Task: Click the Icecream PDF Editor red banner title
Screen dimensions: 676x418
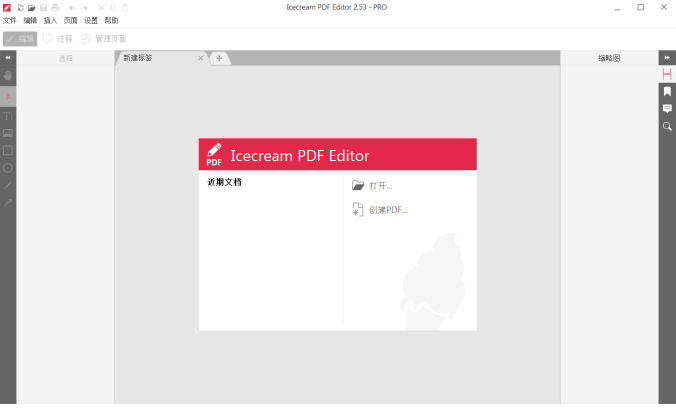Action: [x=300, y=156]
